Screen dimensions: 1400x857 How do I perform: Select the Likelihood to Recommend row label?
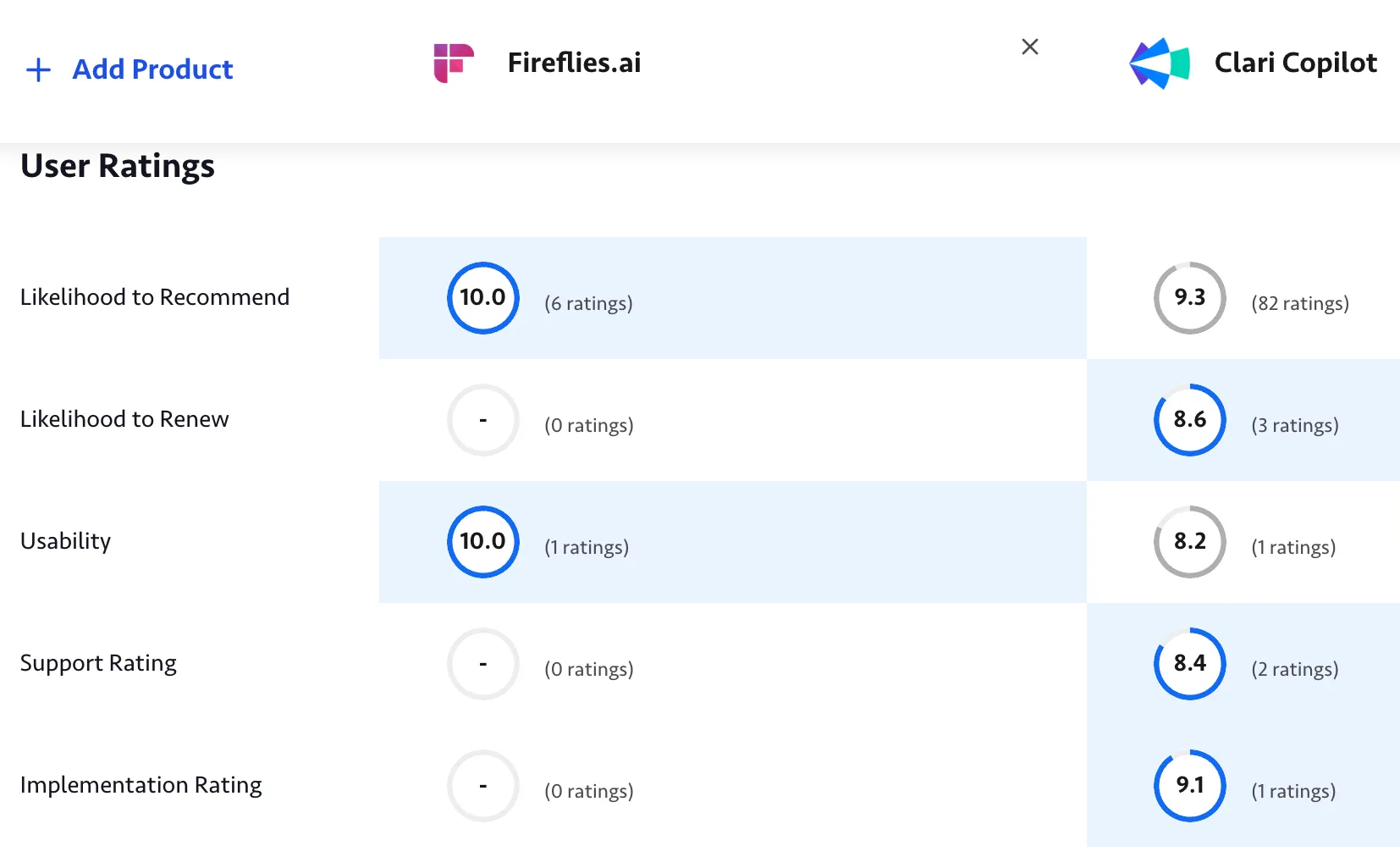pos(155,297)
